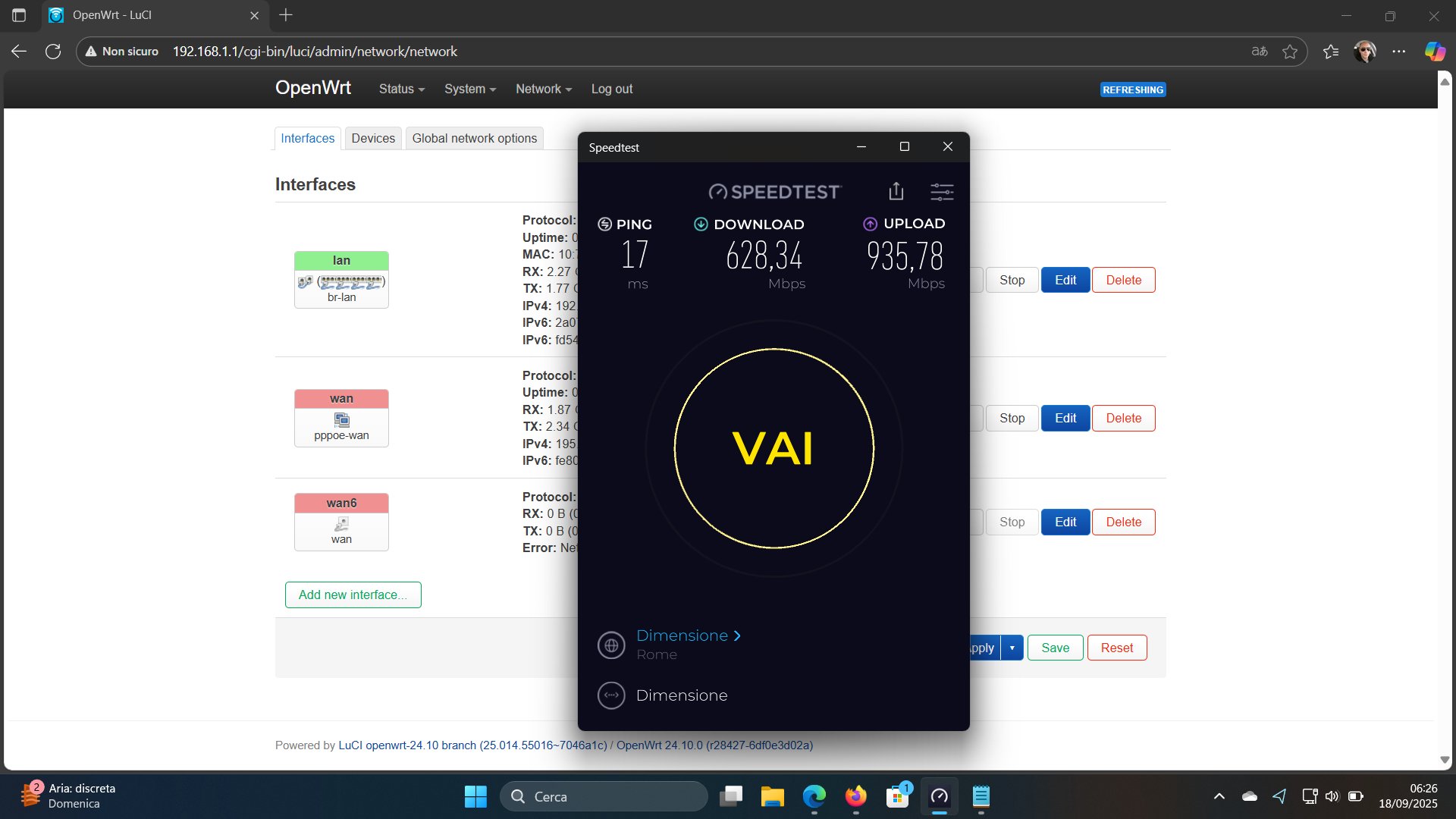Image resolution: width=1456 pixels, height=819 pixels.
Task: Edit the wan interface
Action: click(x=1065, y=418)
